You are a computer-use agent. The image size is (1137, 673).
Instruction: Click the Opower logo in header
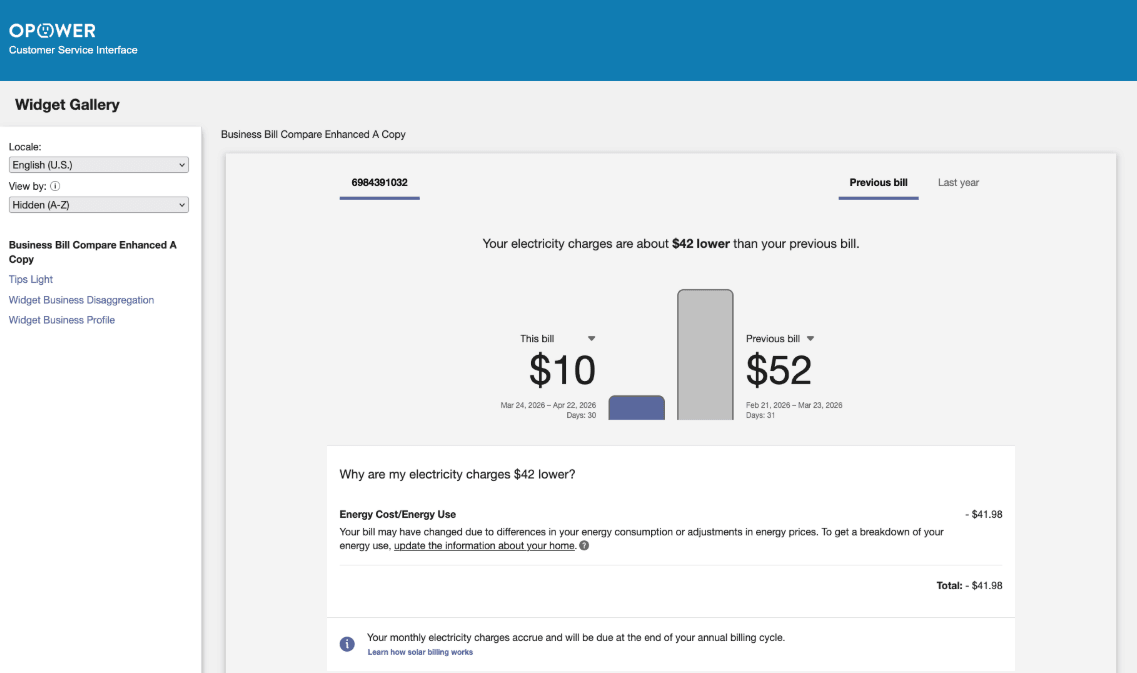pyautogui.click(x=52, y=30)
